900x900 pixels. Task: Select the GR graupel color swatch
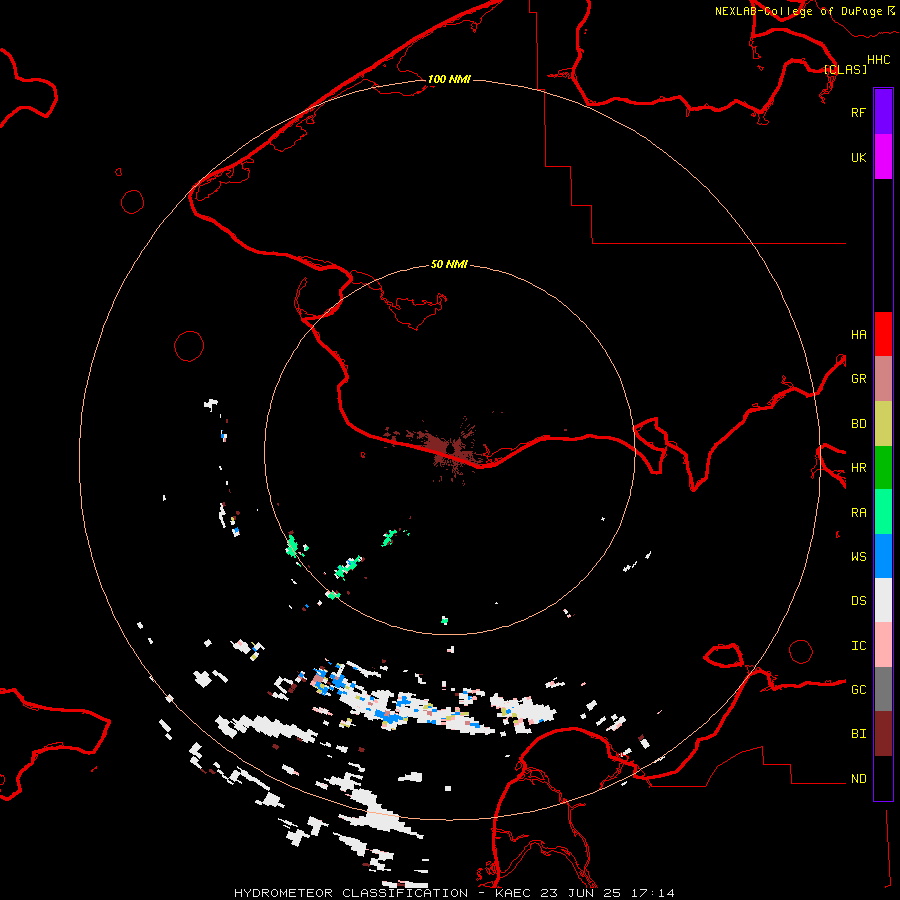(x=883, y=379)
